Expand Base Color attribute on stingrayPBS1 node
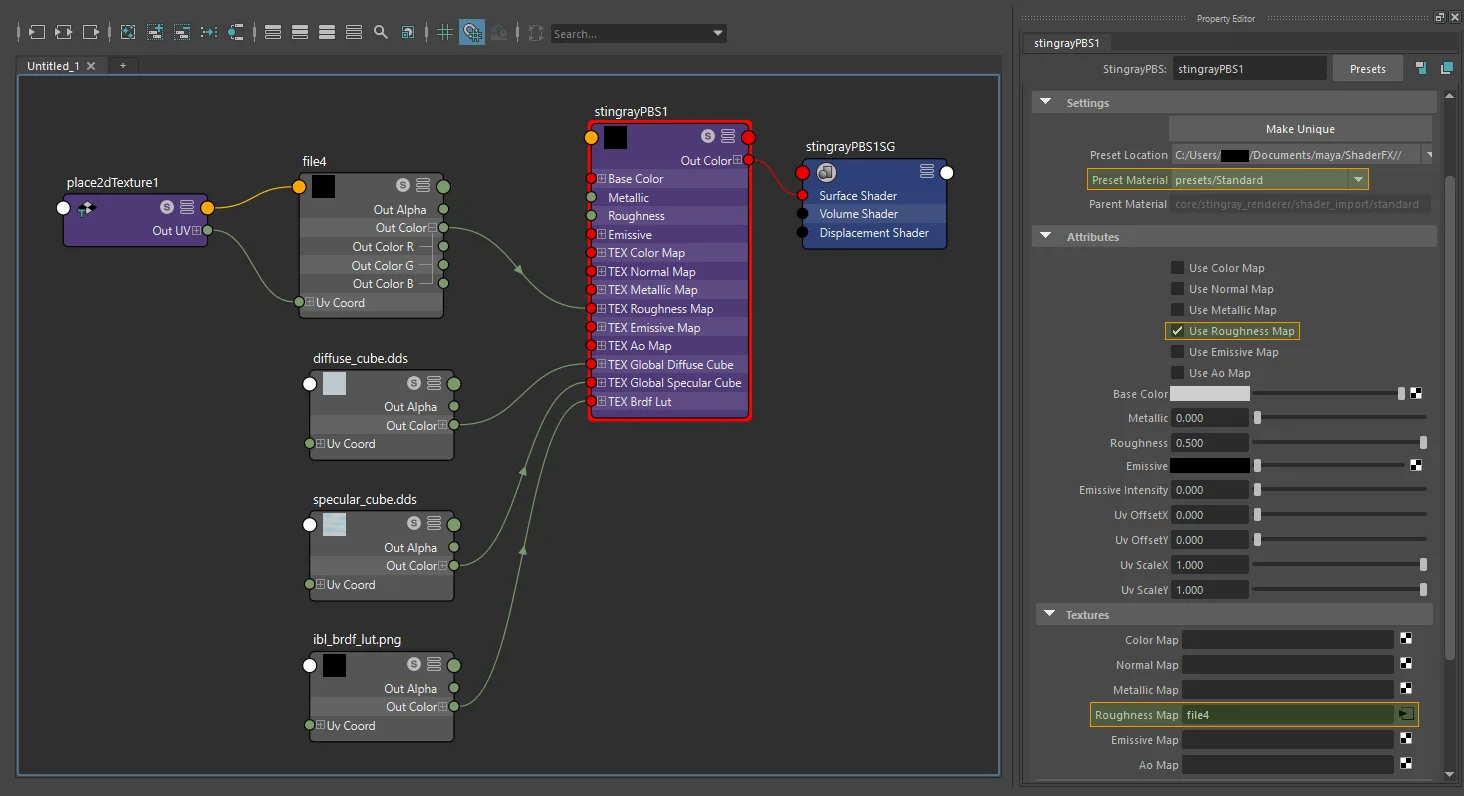Viewport: 1464px width, 796px height. [x=602, y=179]
